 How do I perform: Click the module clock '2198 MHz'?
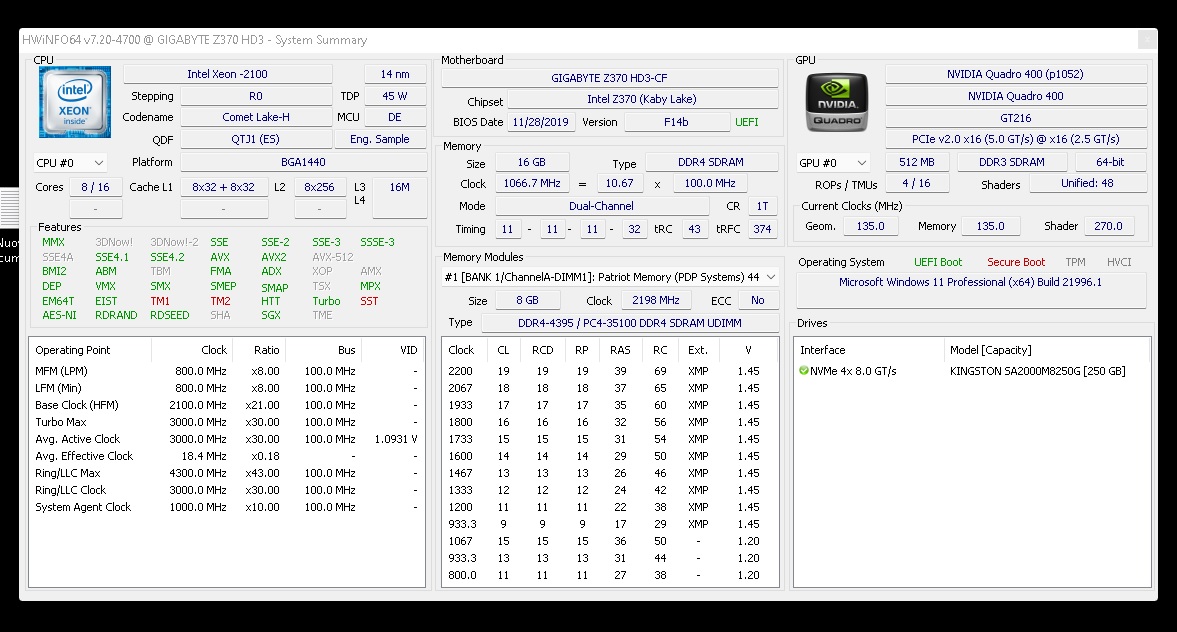(656, 300)
